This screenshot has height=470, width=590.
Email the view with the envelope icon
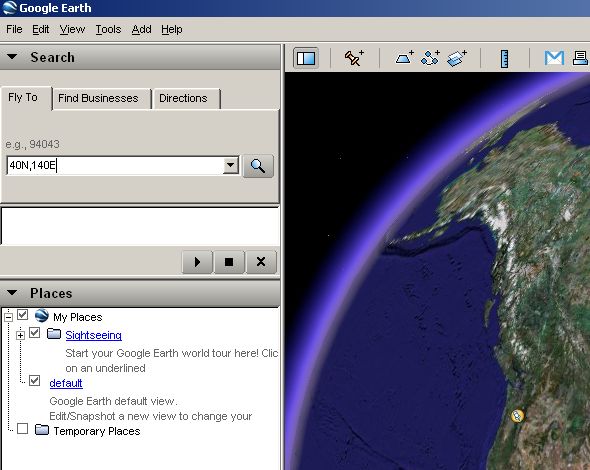coord(554,58)
